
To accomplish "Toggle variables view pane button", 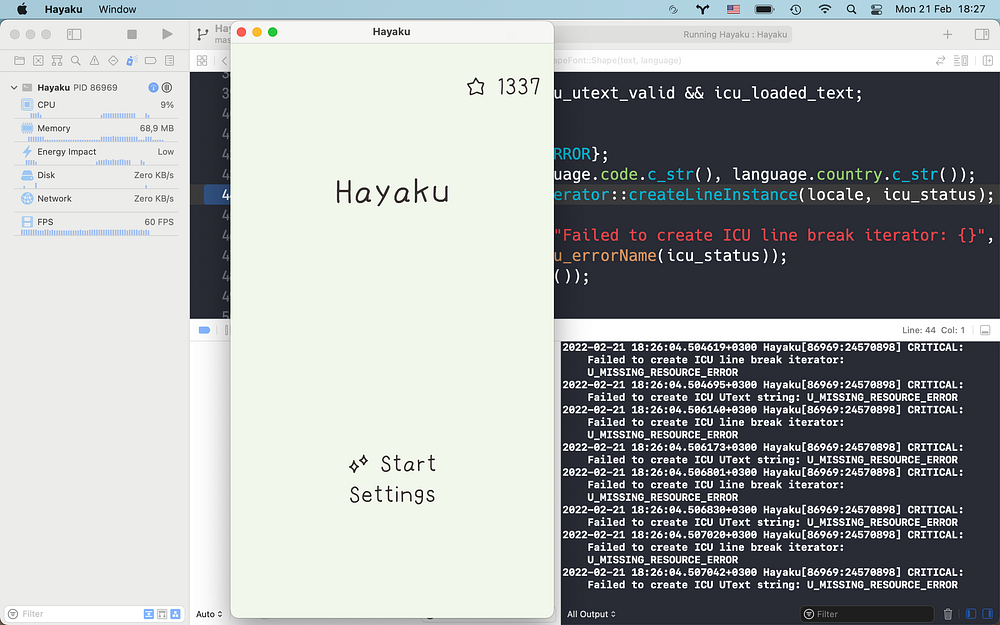I will tap(971, 614).
